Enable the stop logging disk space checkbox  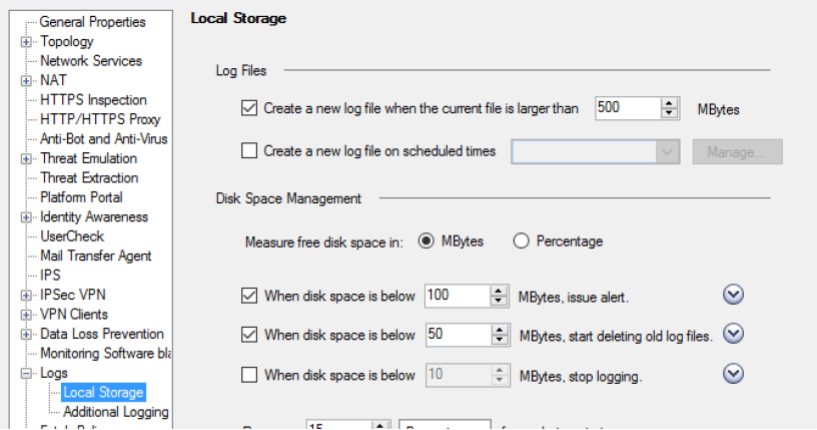[x=250, y=375]
